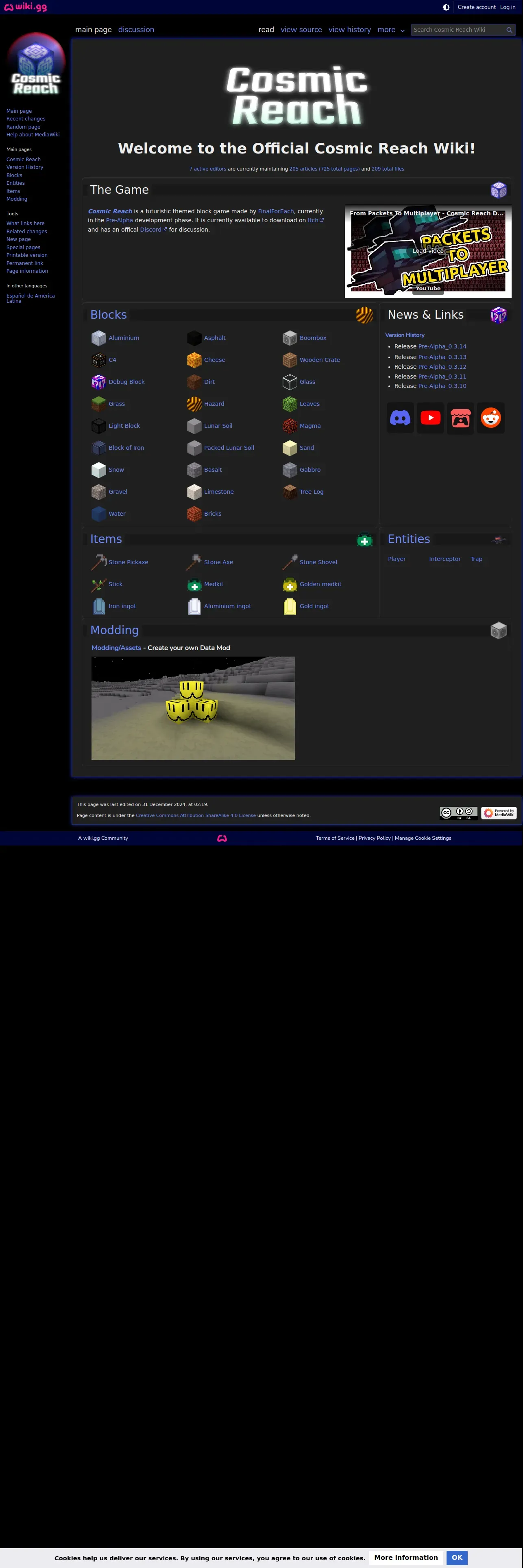Open Version History in sidebar

pyautogui.click(x=24, y=167)
